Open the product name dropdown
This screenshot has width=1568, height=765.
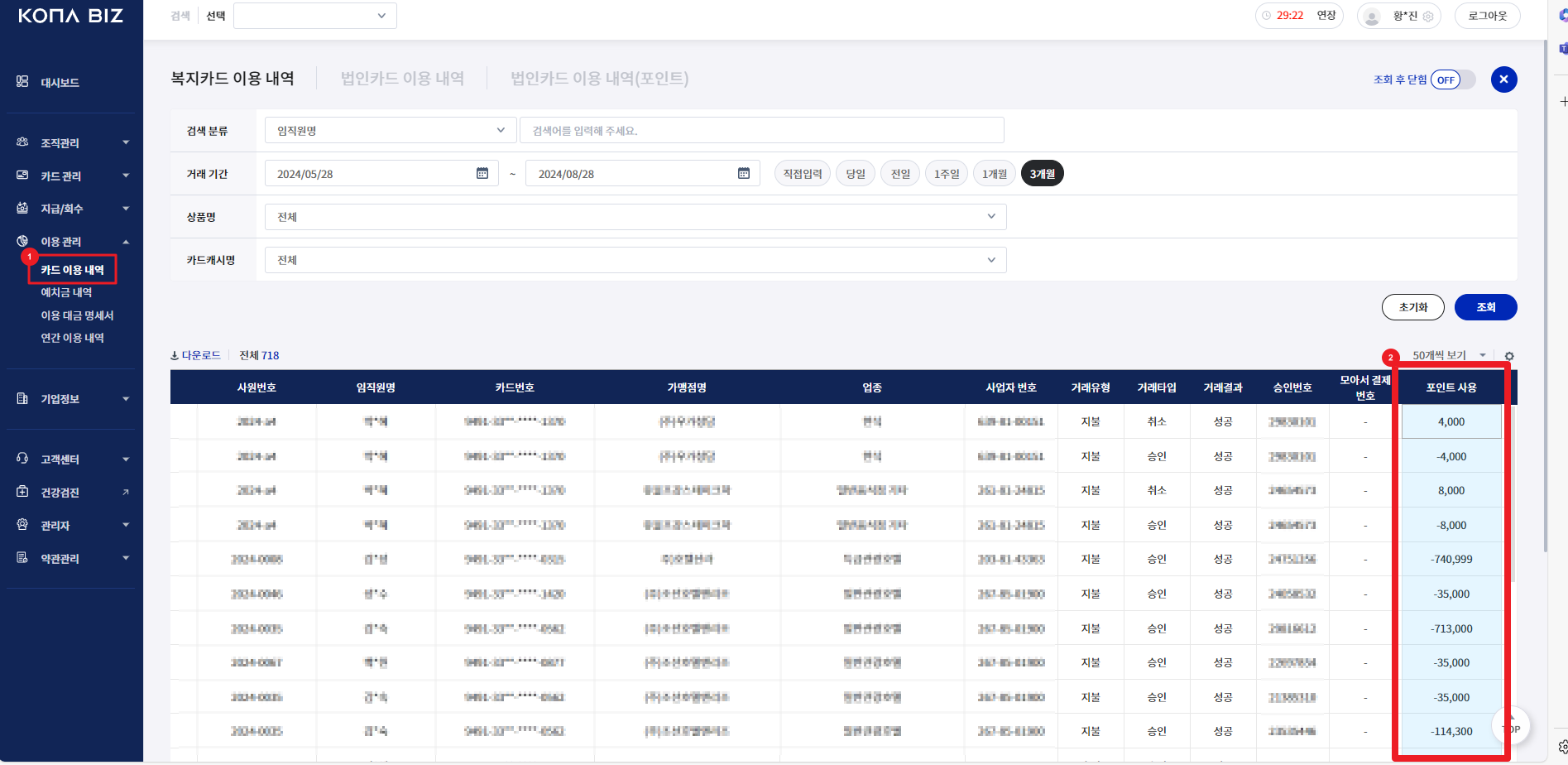click(635, 217)
